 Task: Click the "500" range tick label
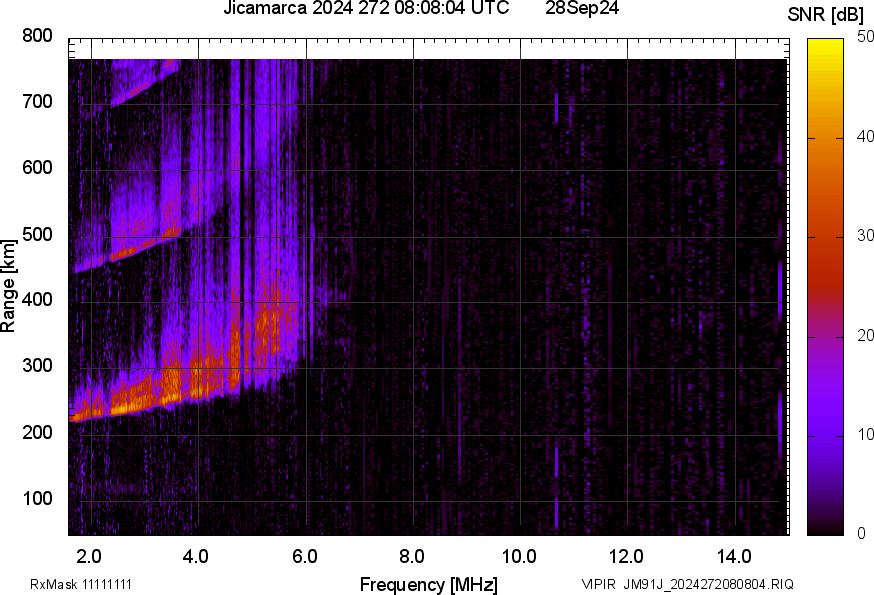pos(37,235)
